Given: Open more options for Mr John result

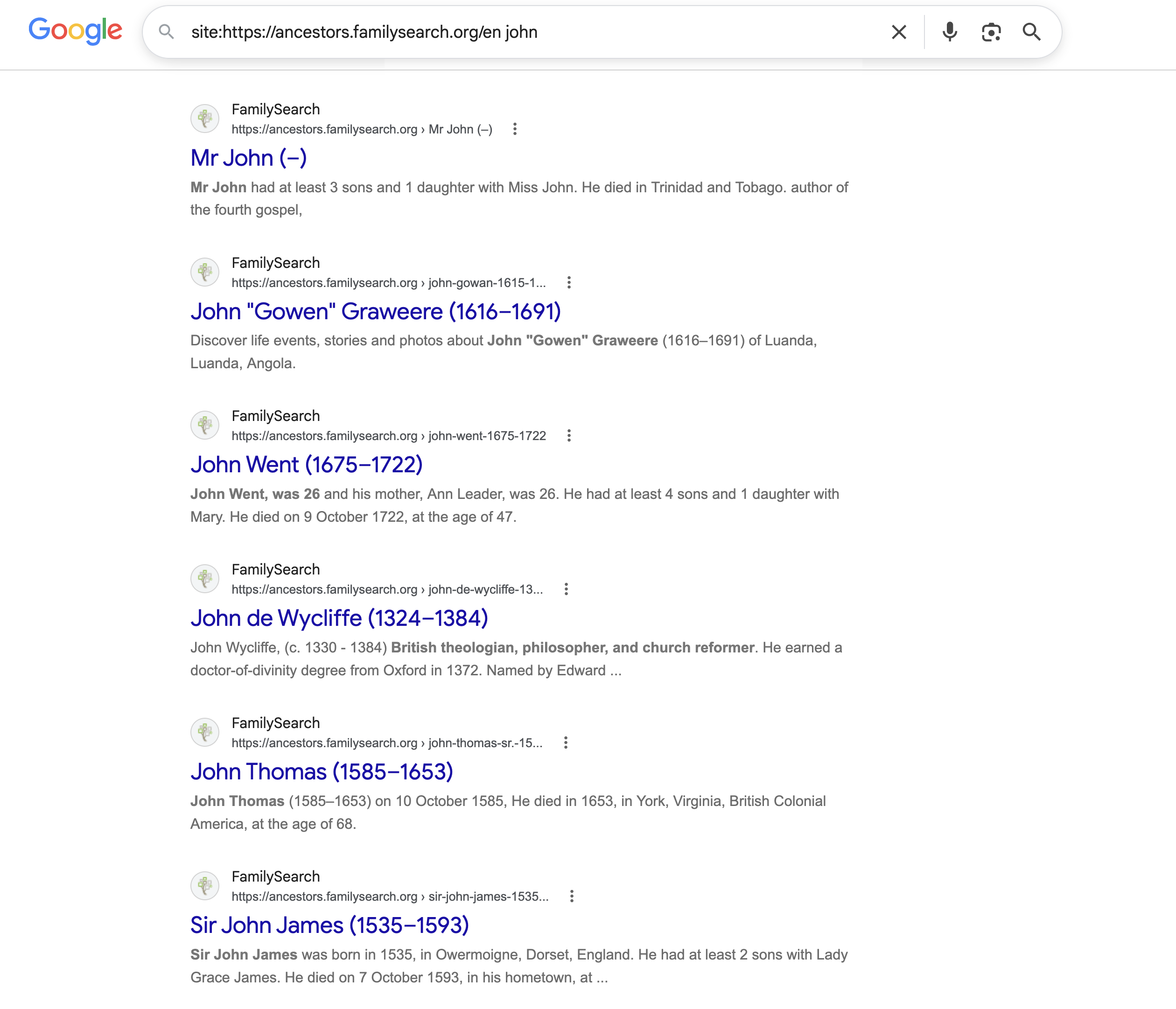Looking at the screenshot, I should [x=515, y=129].
